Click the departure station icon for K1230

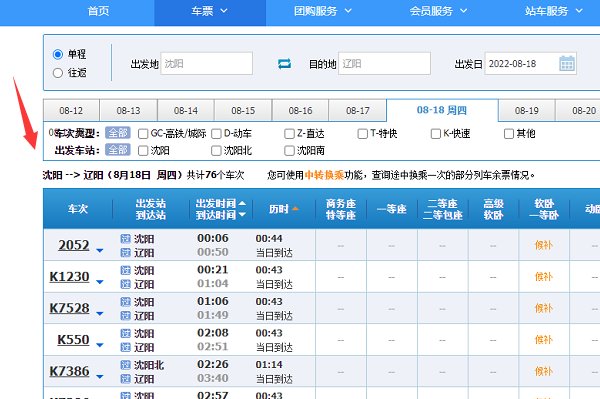pos(126,270)
